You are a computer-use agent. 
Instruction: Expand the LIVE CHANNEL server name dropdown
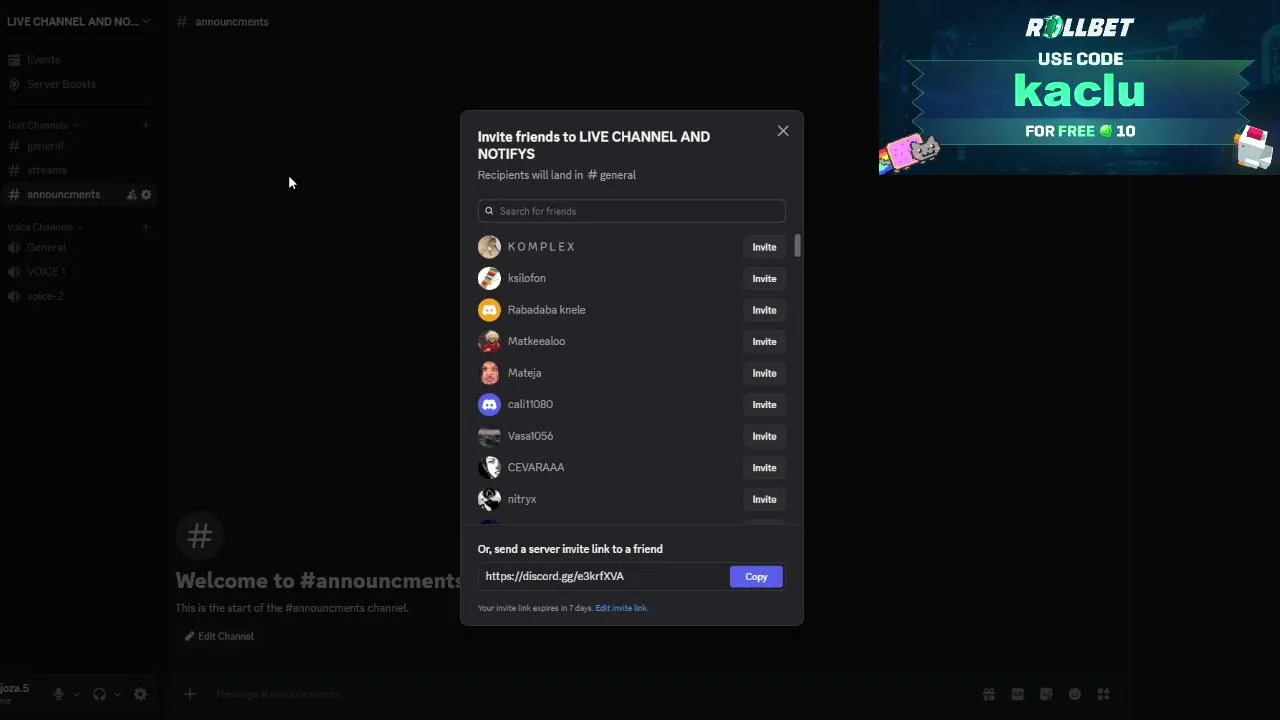(x=146, y=21)
